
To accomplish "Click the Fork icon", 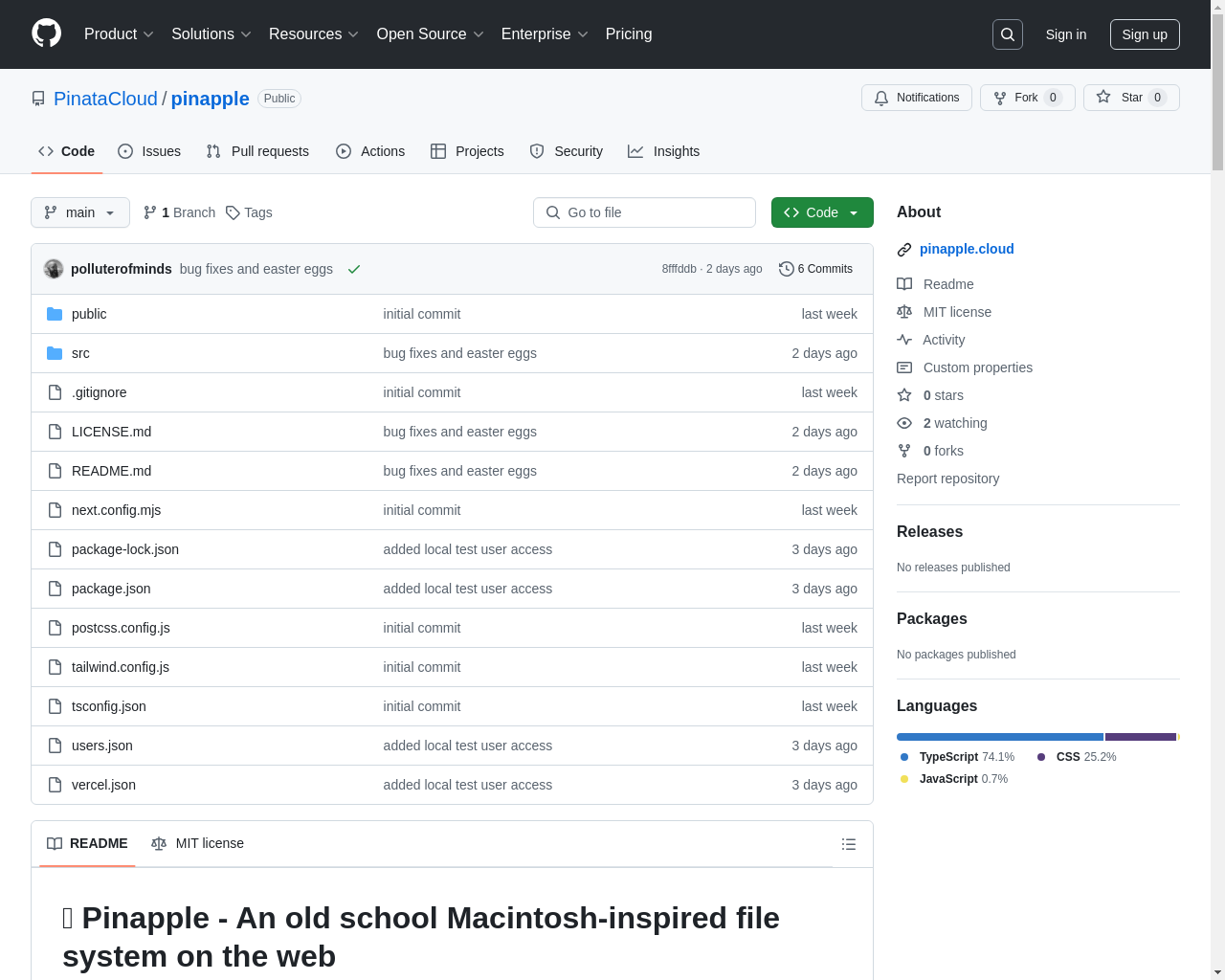I will (x=1000, y=98).
